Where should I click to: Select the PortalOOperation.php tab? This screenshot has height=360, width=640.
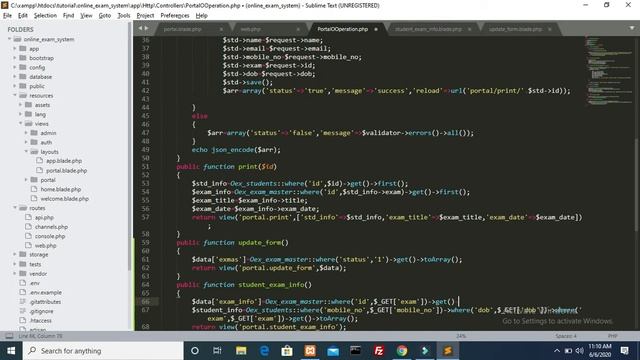[x=342, y=29]
